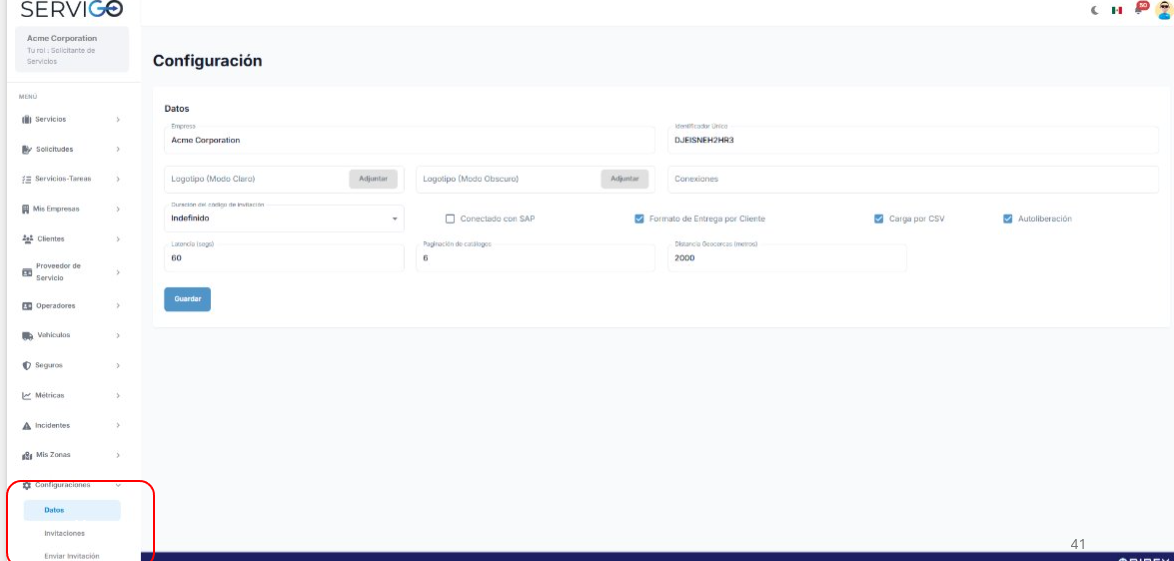Expand the Operadores chevron
The image size is (1174, 561).
click(118, 306)
